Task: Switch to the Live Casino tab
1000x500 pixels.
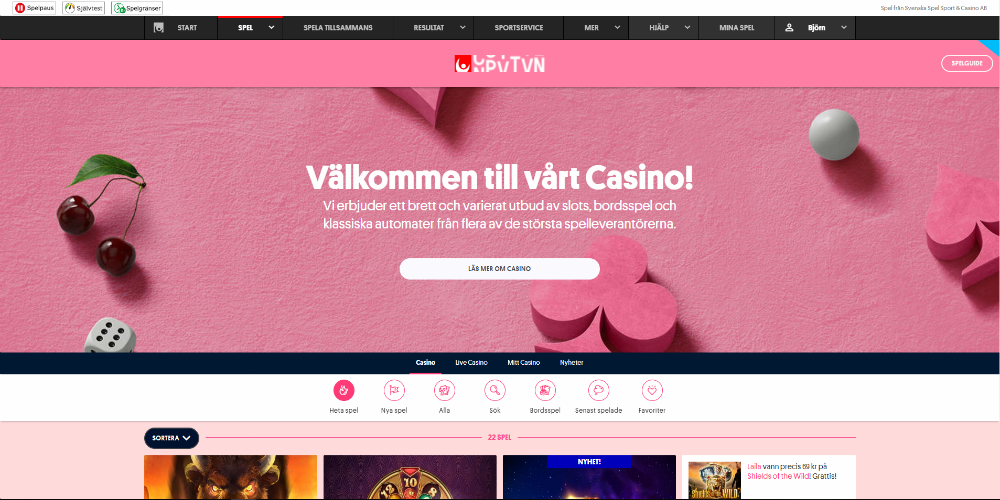Action: pos(471,362)
